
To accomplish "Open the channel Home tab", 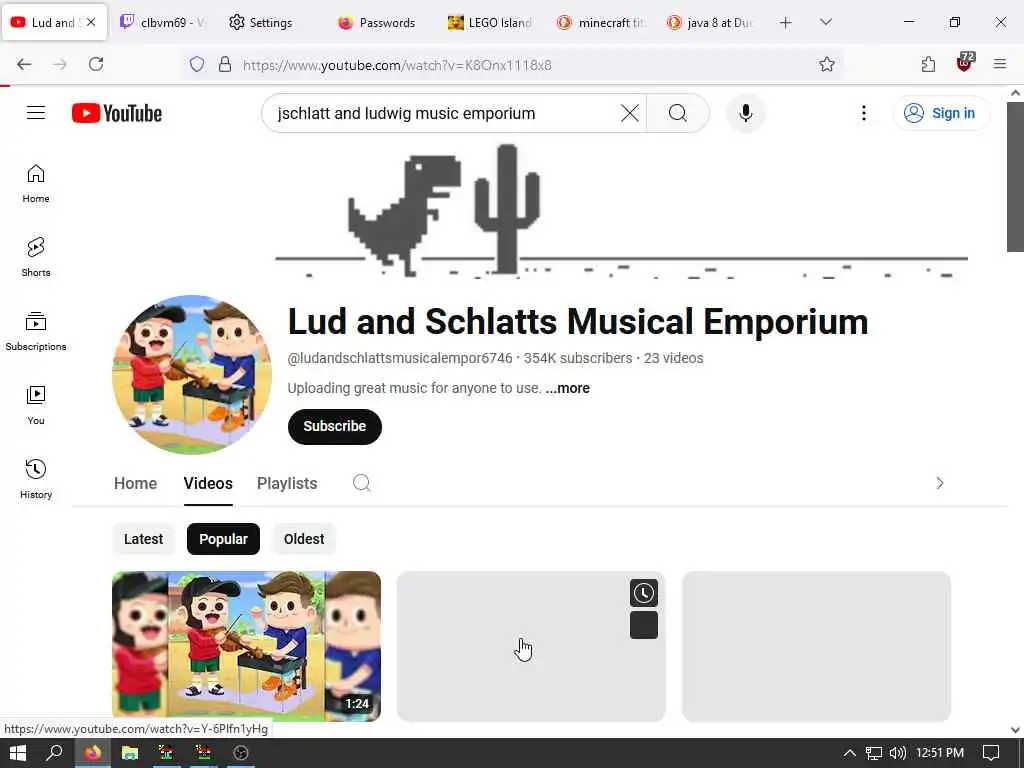I will coord(135,483).
